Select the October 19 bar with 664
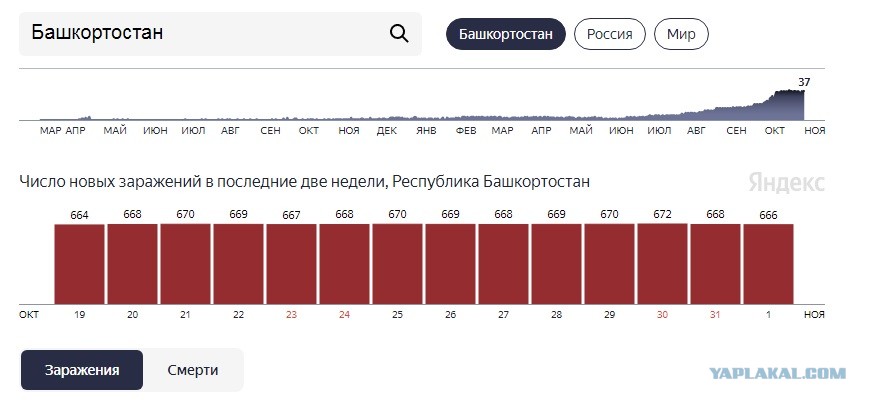The height and width of the screenshot is (403, 872). (80, 264)
